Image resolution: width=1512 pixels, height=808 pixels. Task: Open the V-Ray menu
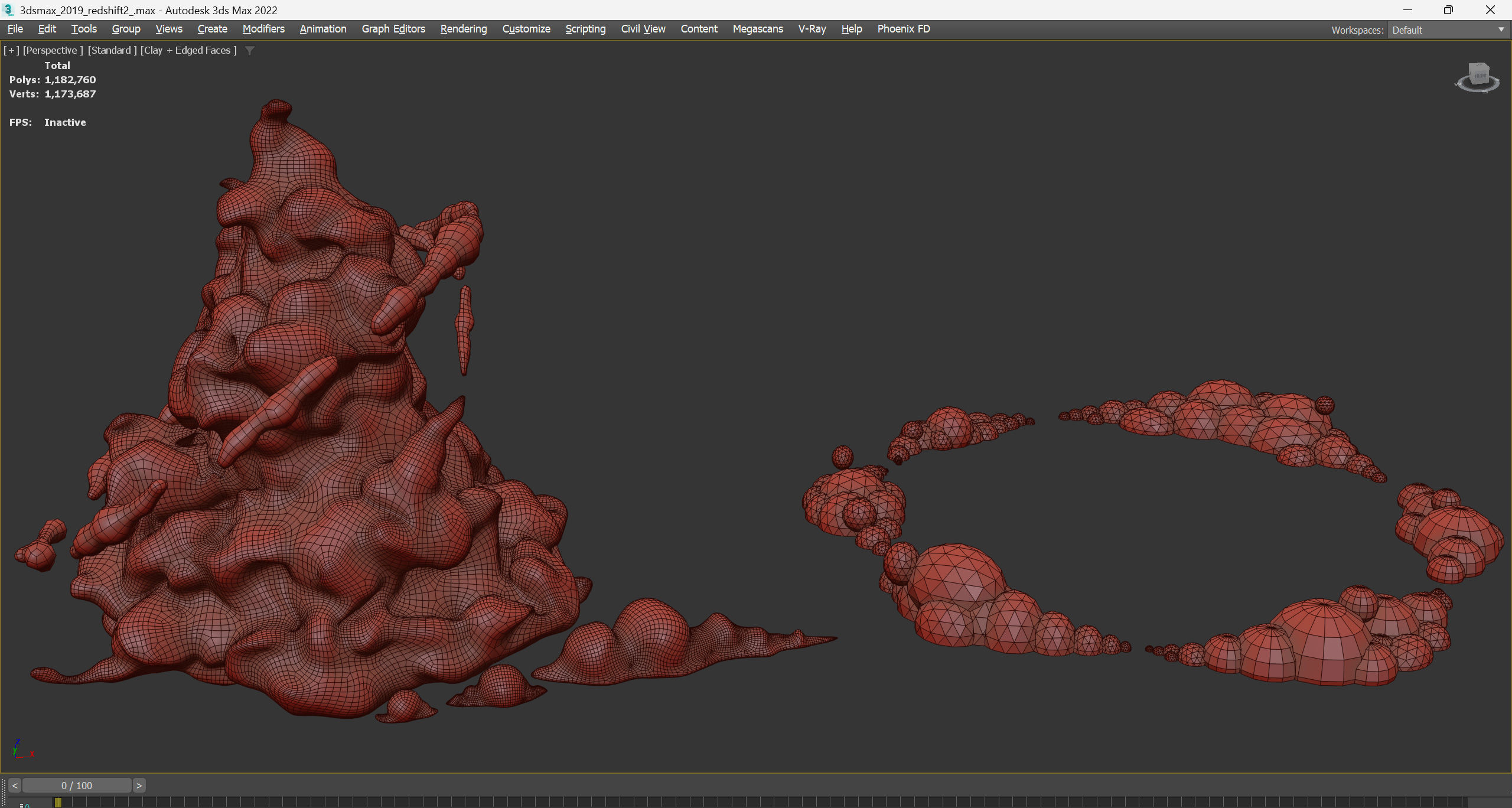[x=812, y=29]
